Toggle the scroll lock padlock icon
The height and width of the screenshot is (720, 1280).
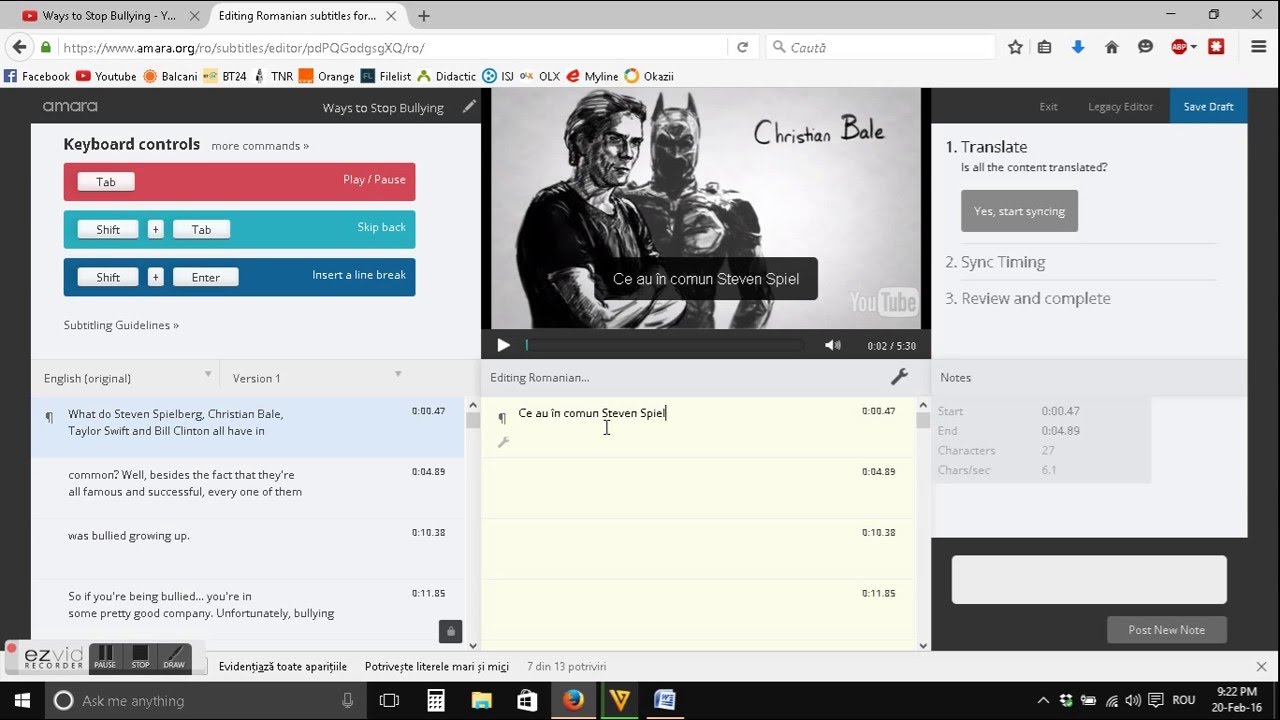[450, 631]
